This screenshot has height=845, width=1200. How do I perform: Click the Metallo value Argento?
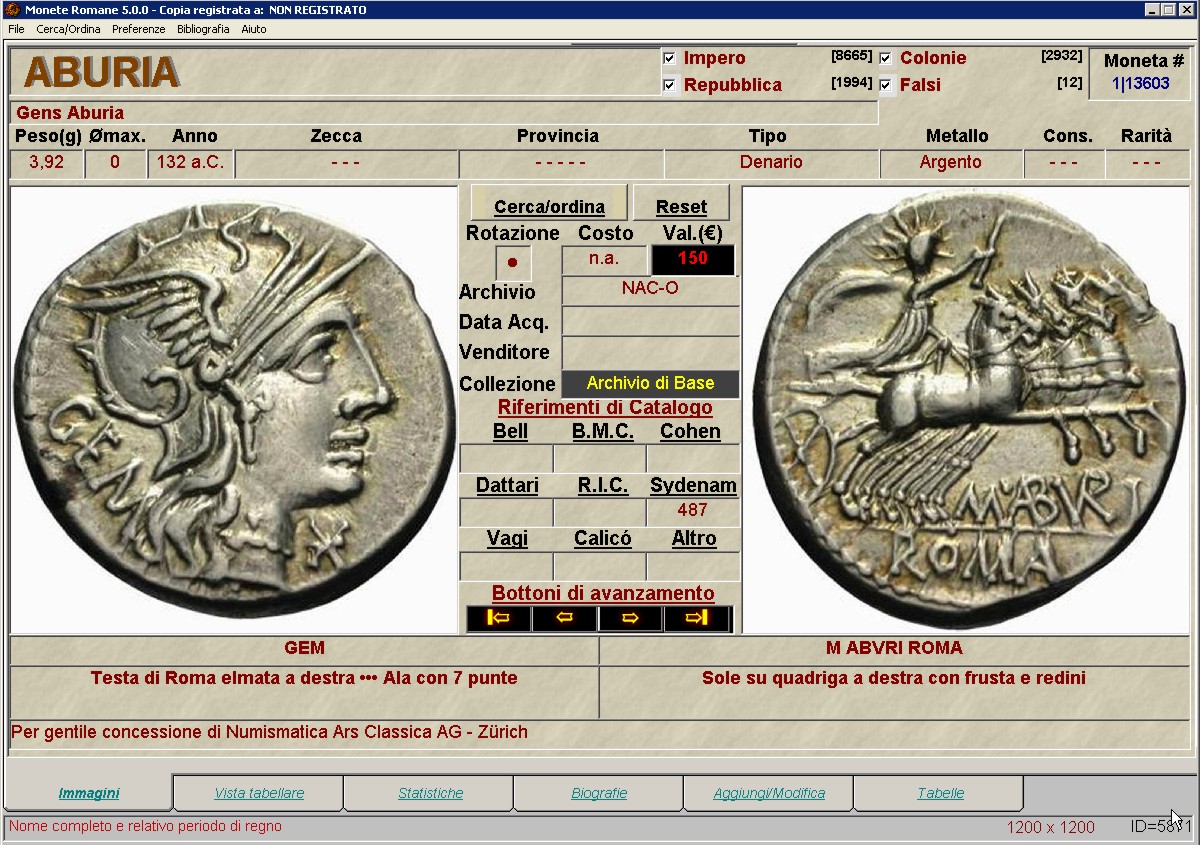coord(951,163)
